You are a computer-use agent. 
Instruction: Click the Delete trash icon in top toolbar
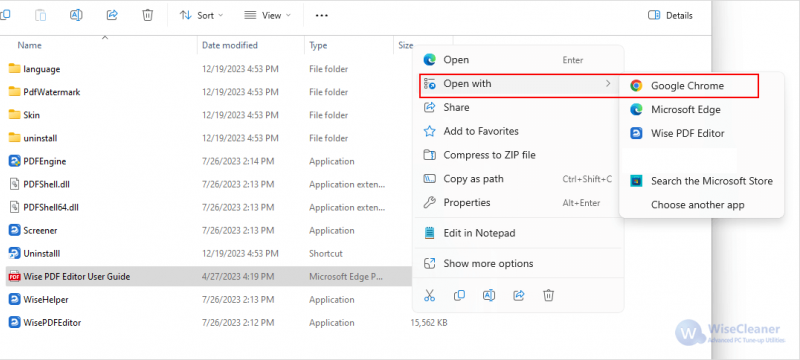point(147,15)
